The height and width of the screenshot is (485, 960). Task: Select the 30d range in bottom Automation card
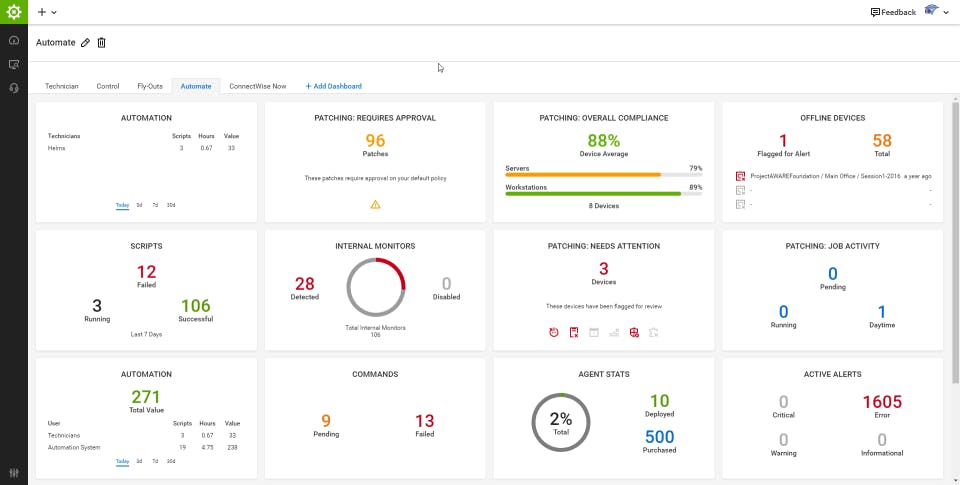(171, 461)
